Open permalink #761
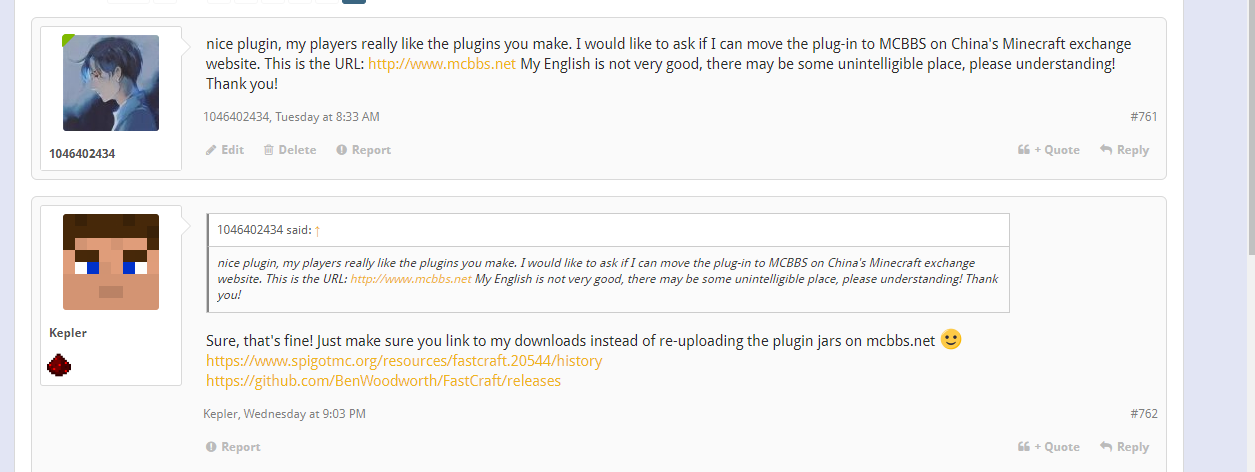Image resolution: width=1255 pixels, height=472 pixels. point(1143,117)
